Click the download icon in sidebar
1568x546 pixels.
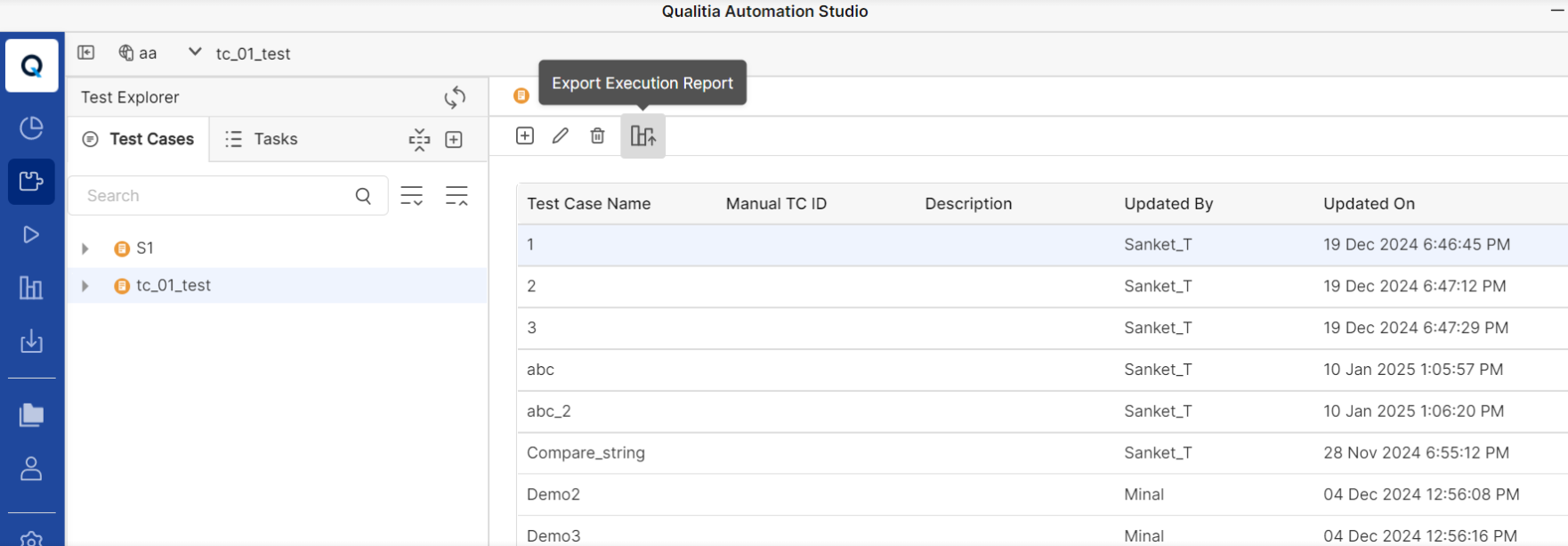[31, 341]
